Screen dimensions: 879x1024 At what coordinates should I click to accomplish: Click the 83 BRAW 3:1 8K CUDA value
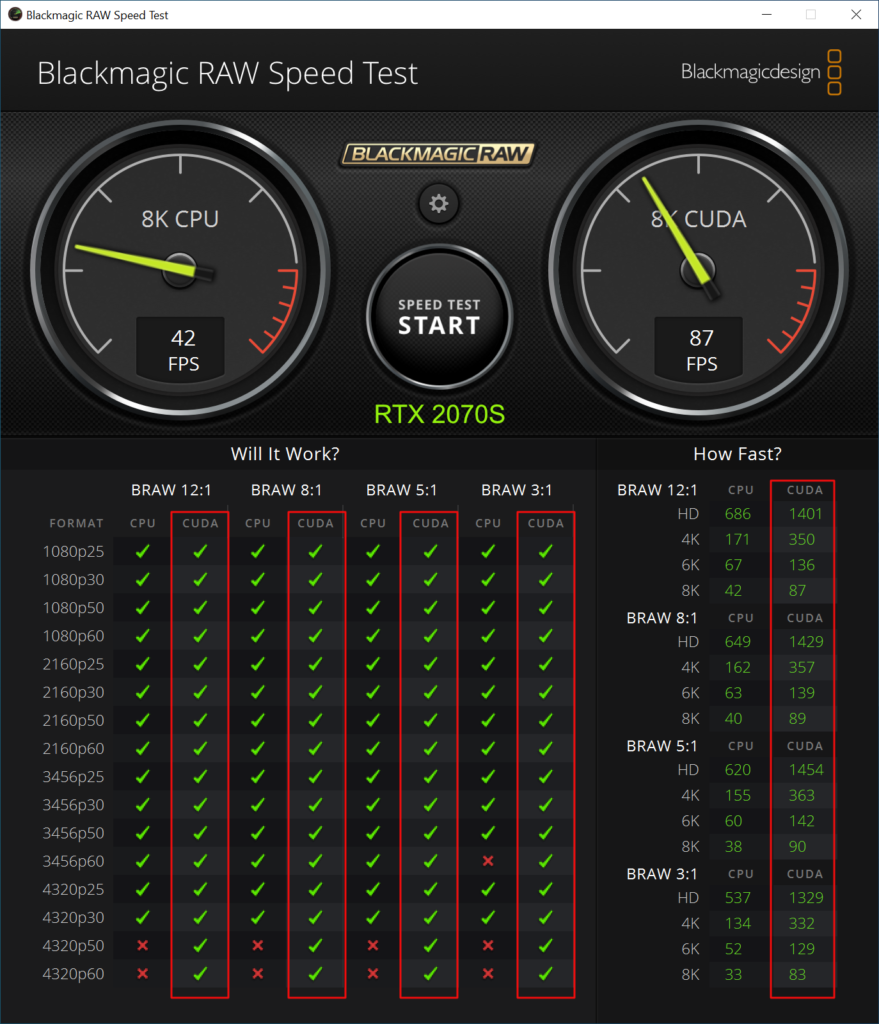coord(797,974)
